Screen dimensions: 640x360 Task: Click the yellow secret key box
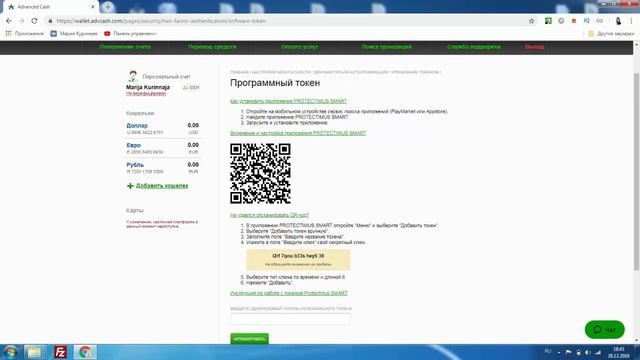pos(298,260)
